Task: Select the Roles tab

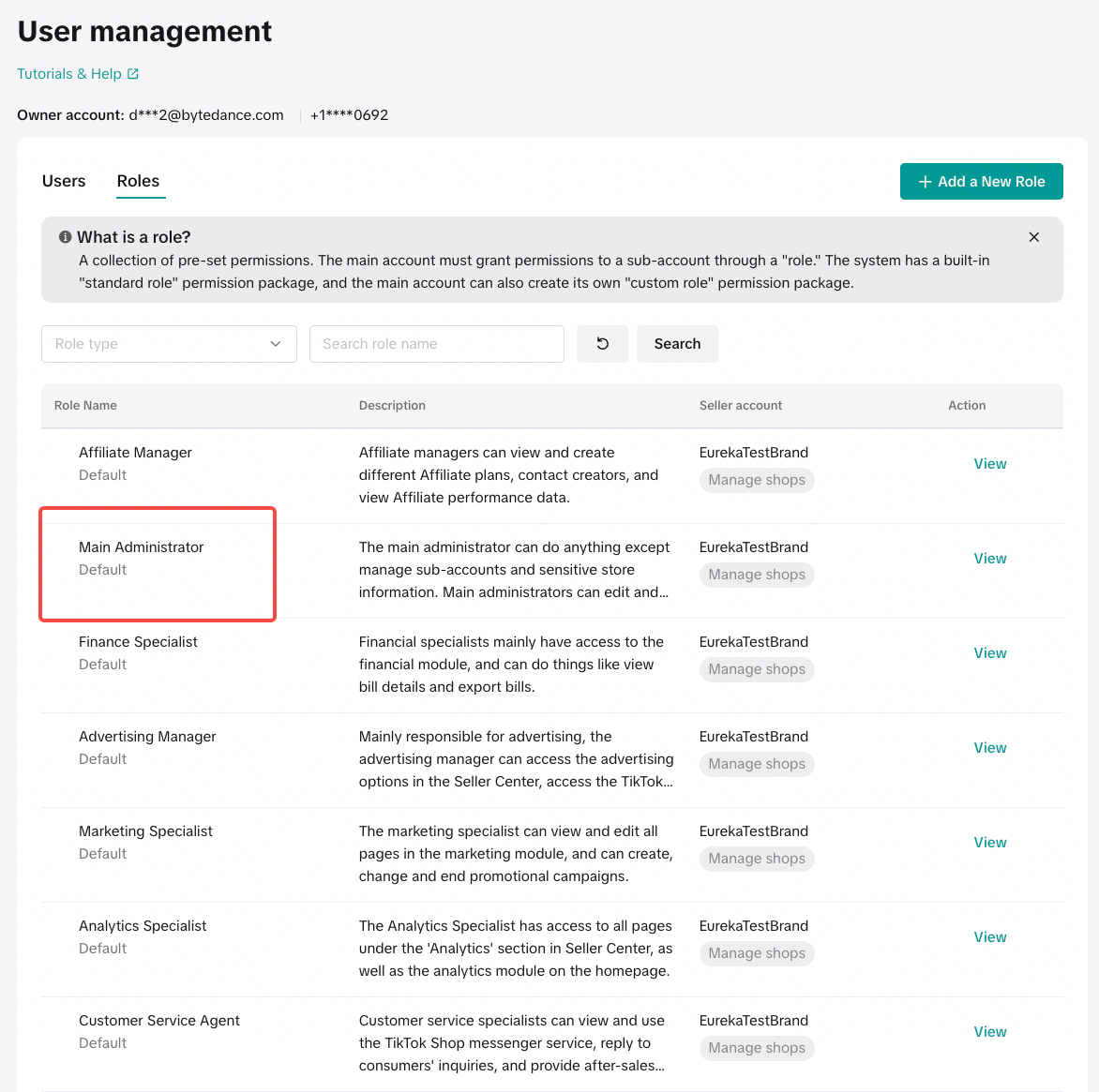Action: click(138, 181)
